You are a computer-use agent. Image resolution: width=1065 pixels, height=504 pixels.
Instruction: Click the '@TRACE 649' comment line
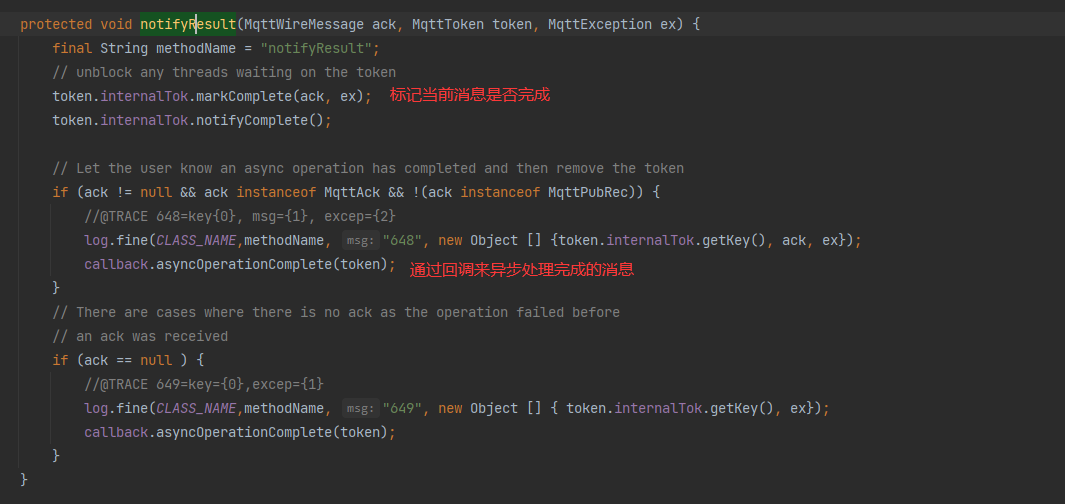[204, 384]
